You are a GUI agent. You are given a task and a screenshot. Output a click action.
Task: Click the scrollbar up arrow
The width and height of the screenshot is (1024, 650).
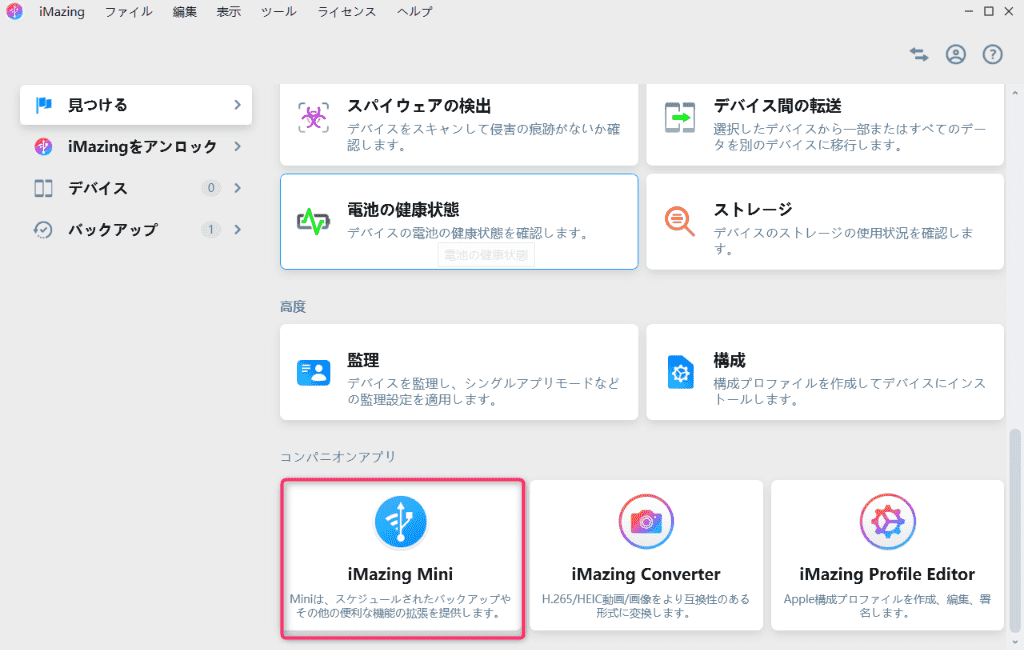pos(1014,93)
